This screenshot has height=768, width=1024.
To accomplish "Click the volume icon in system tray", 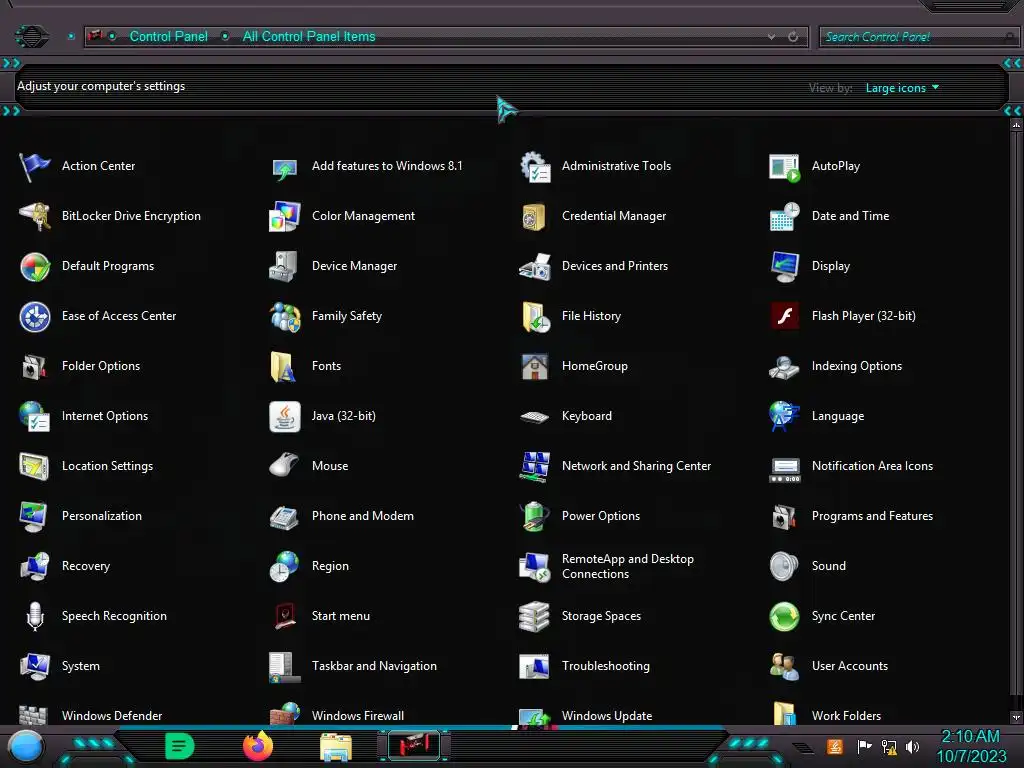I will click(x=912, y=747).
